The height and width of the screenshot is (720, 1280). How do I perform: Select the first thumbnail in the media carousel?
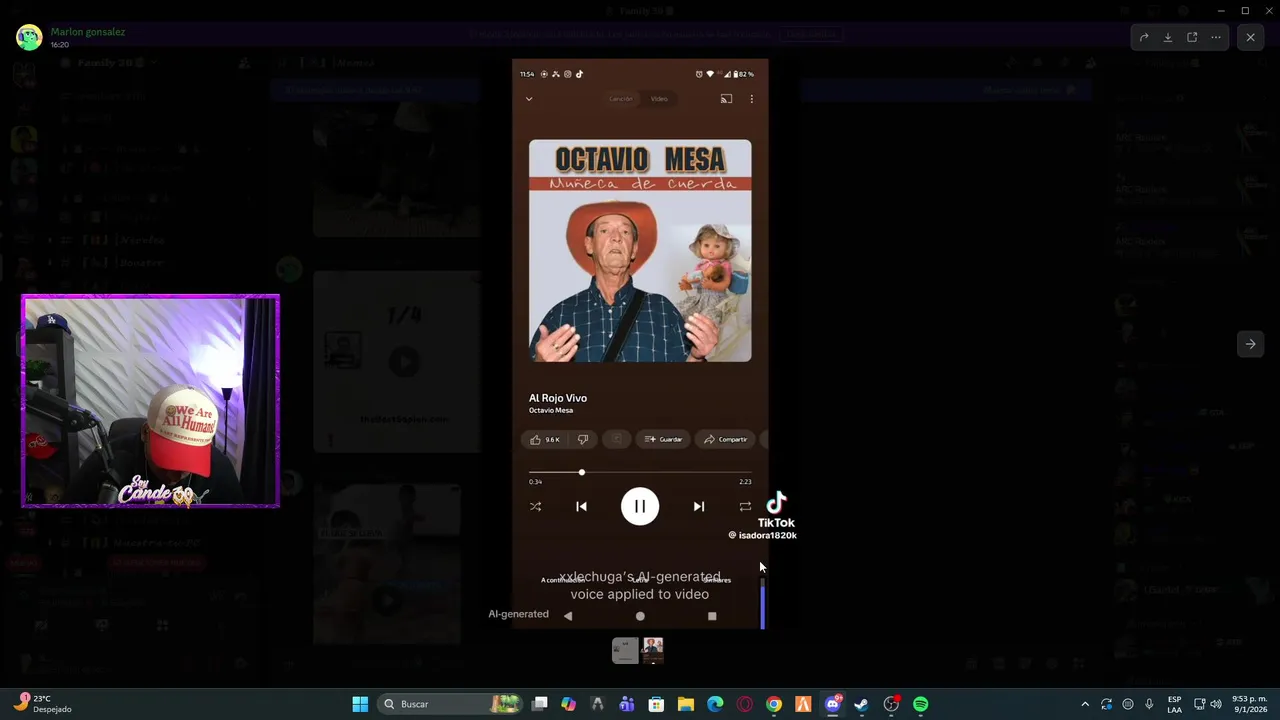tap(625, 651)
